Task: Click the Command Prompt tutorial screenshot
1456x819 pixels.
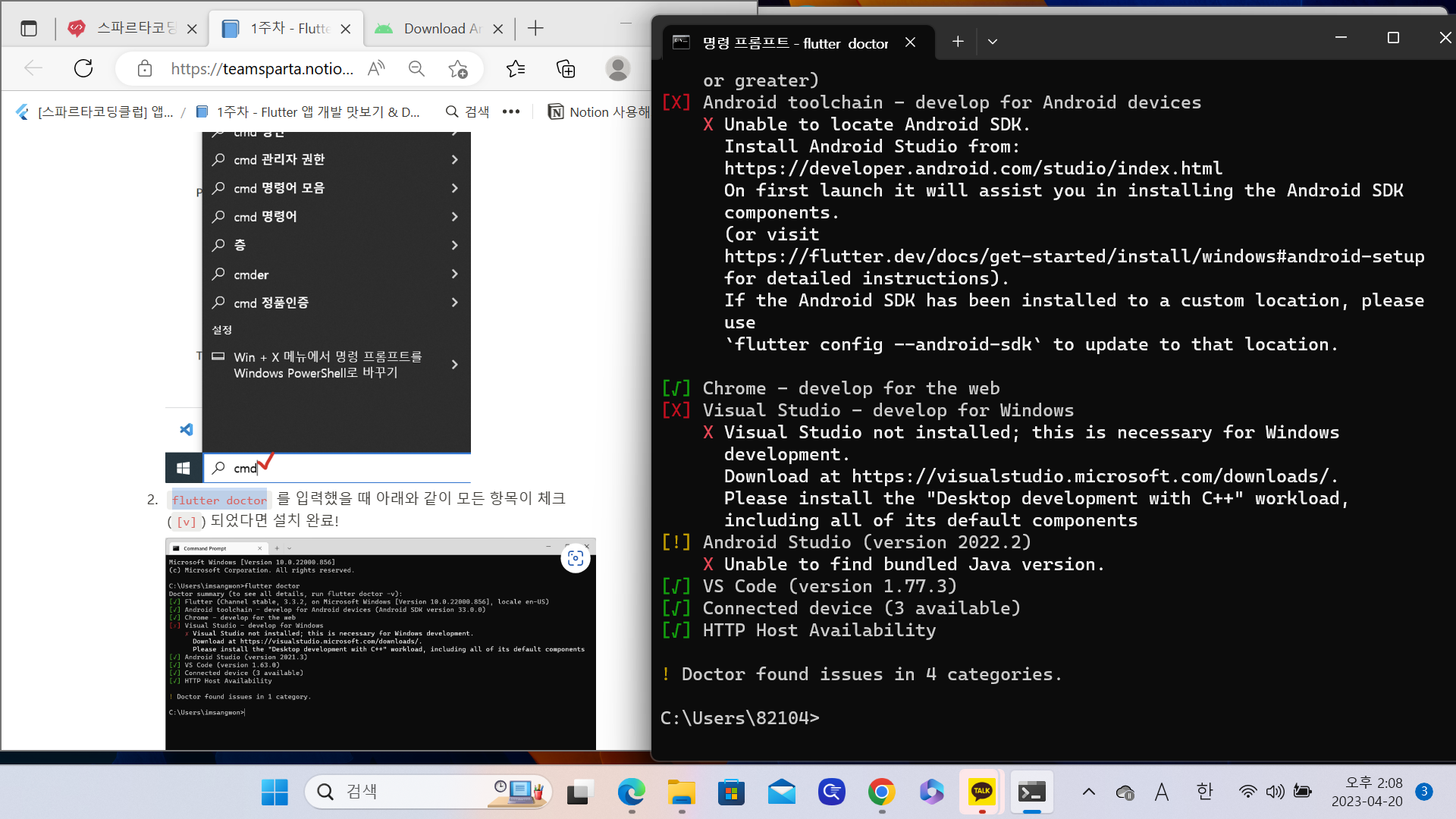Action: click(x=381, y=645)
